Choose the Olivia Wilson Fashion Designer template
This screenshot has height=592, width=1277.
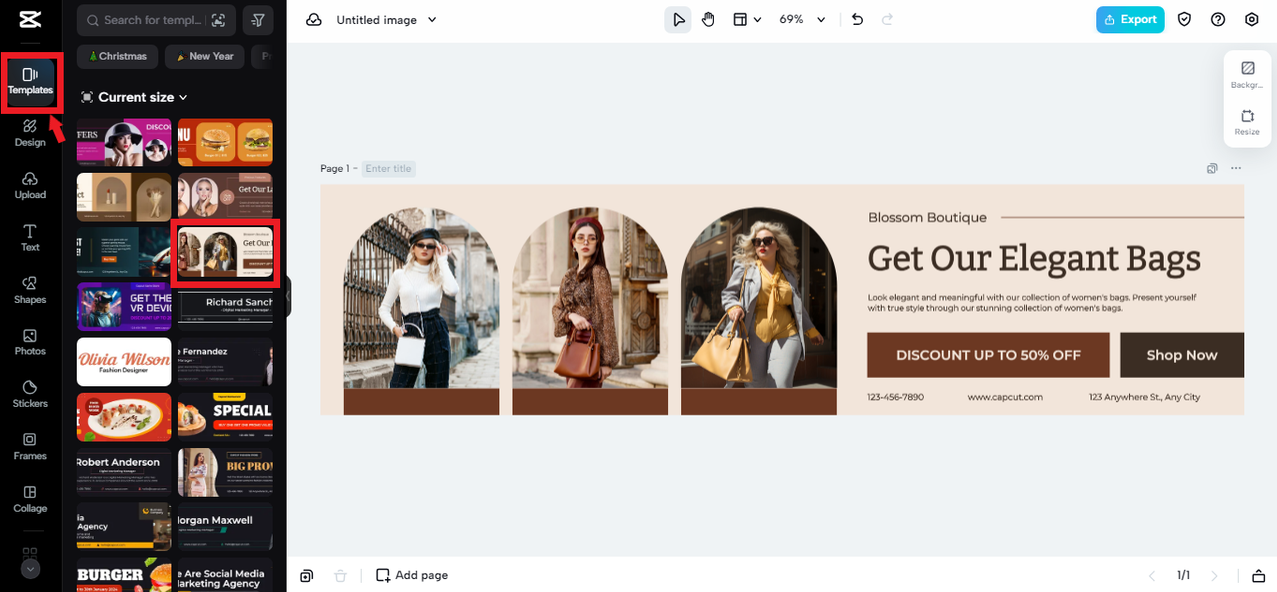pos(124,362)
